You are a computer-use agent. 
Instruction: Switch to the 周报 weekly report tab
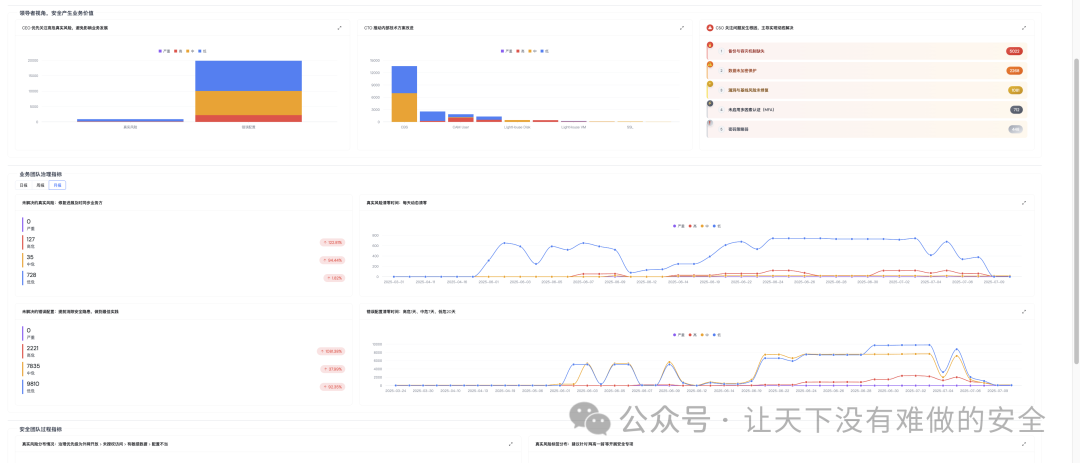(x=40, y=185)
